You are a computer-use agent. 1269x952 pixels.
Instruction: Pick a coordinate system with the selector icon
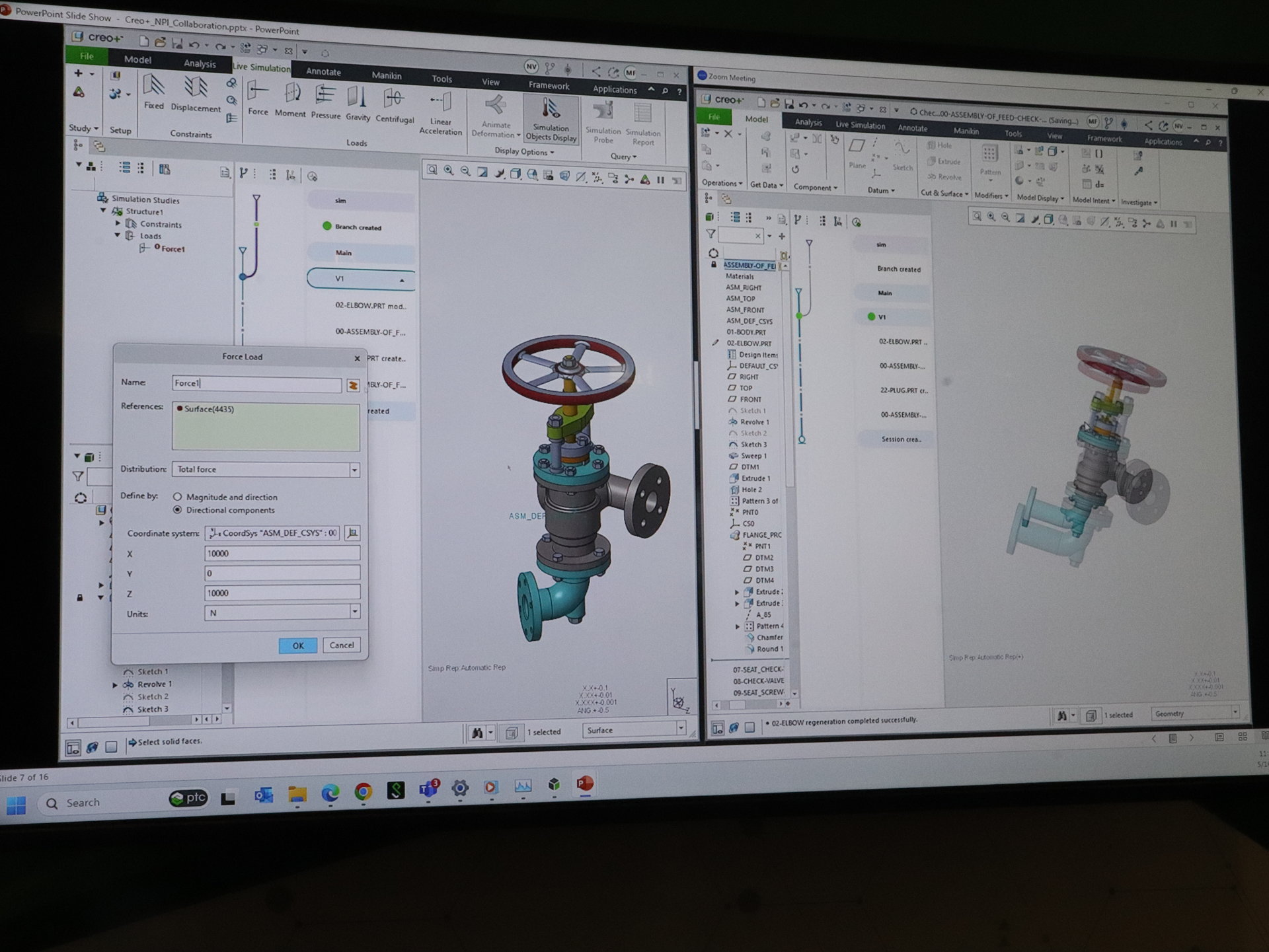click(x=352, y=533)
